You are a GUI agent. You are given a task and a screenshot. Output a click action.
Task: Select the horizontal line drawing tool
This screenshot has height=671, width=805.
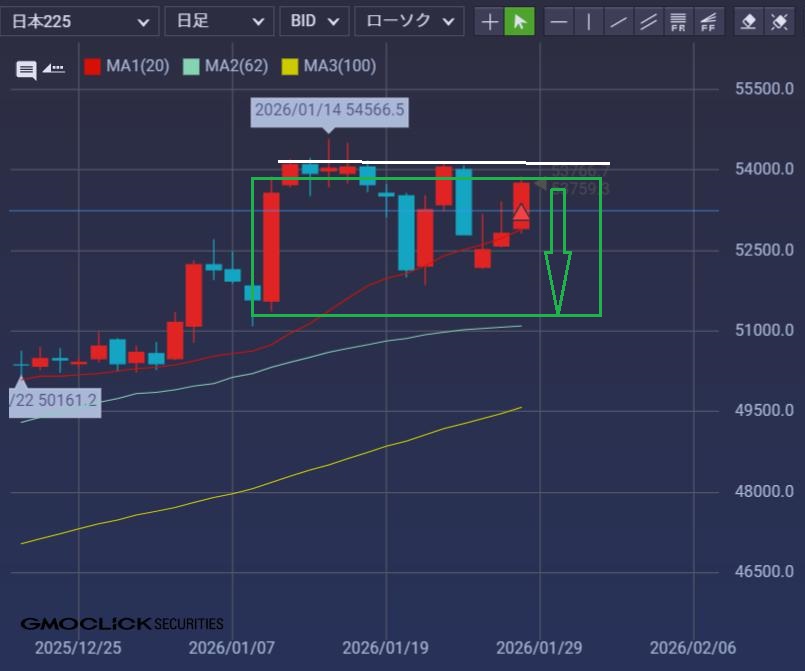click(x=560, y=21)
